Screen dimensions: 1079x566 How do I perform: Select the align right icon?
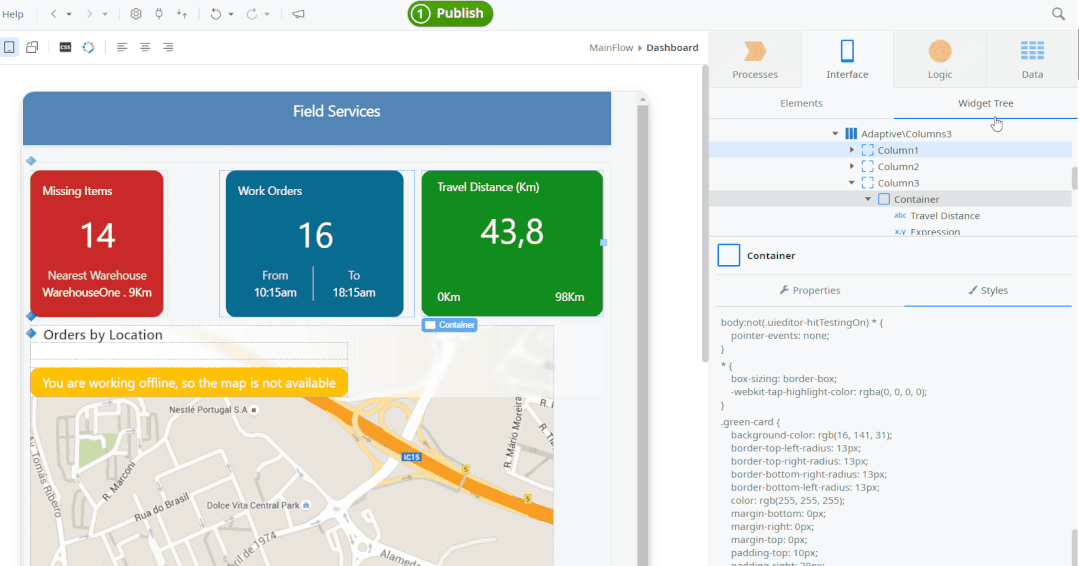(x=168, y=47)
